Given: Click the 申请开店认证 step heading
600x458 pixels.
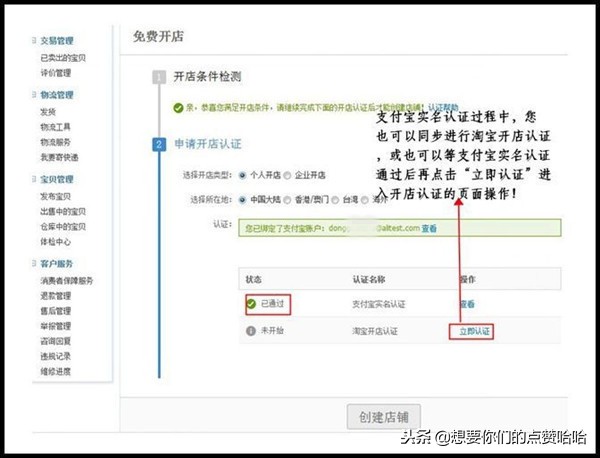Looking at the screenshot, I should click(x=208, y=144).
